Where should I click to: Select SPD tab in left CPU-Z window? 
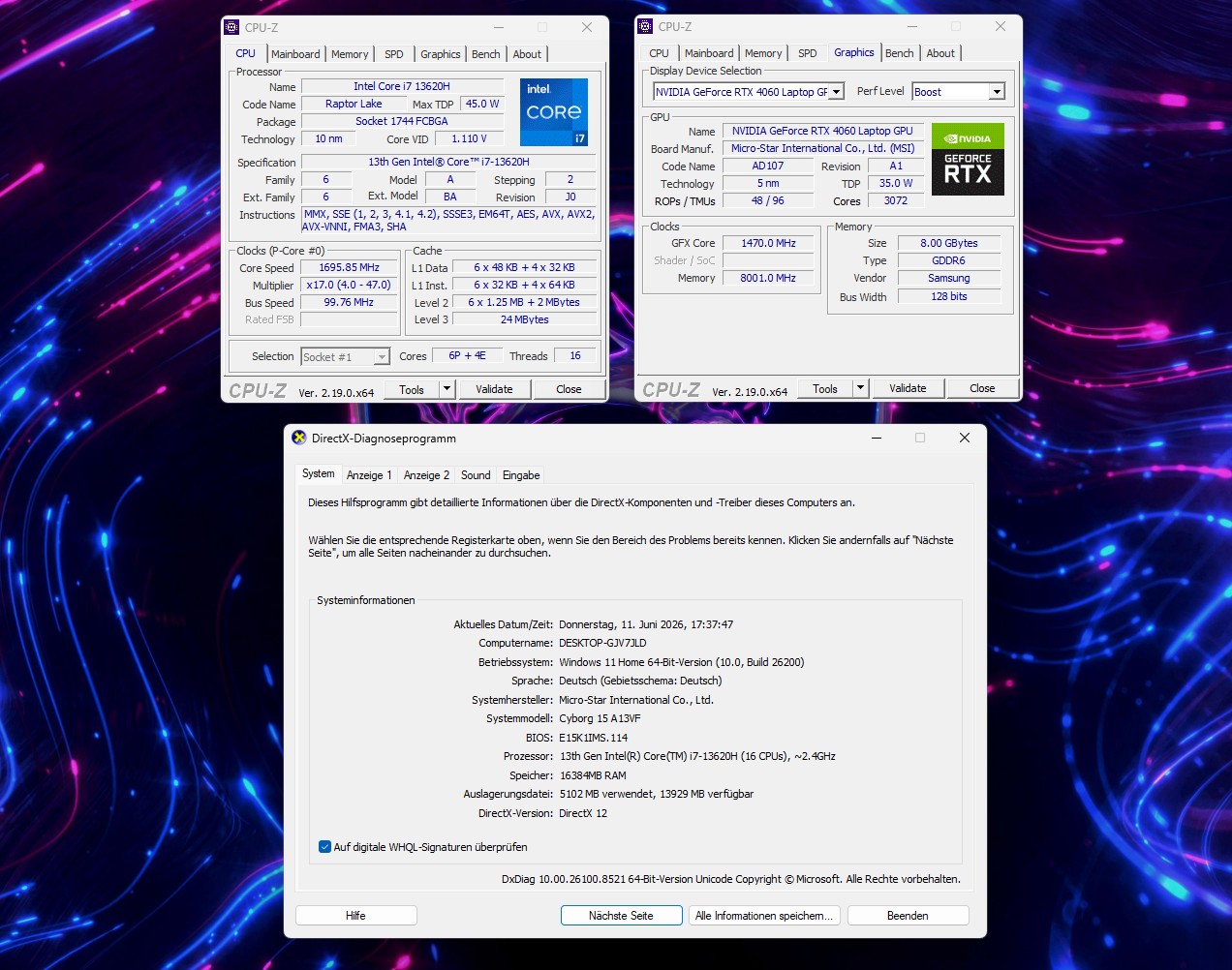point(394,54)
